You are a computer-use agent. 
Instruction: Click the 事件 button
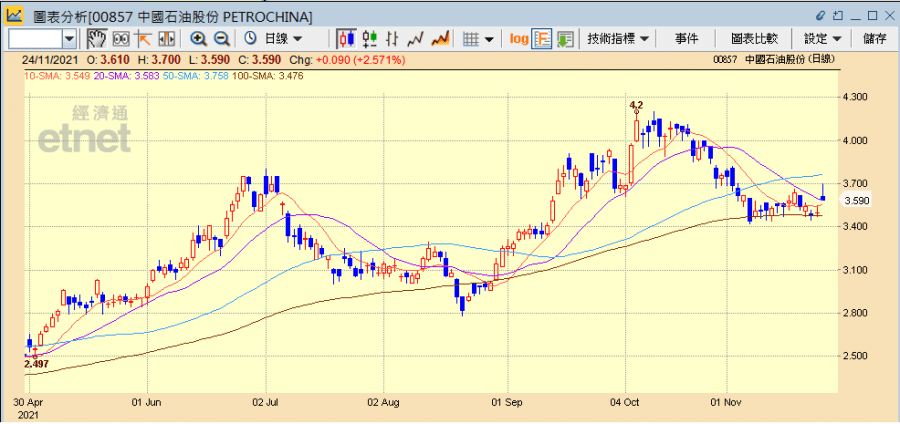coord(687,38)
